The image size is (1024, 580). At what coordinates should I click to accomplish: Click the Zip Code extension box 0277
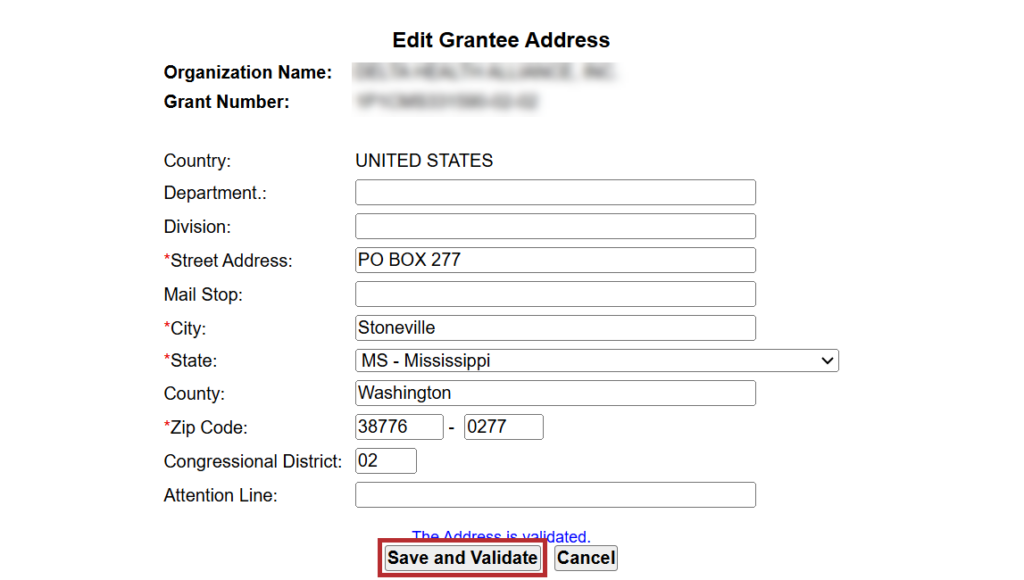pos(503,427)
